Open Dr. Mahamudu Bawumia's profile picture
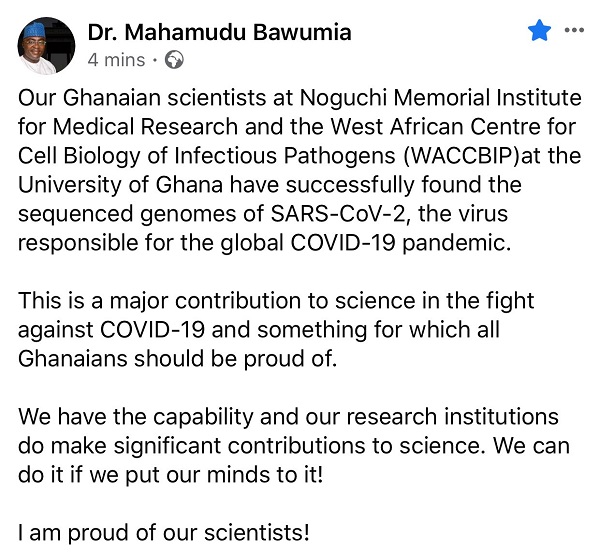The width and height of the screenshot is (600, 552). tap(46, 45)
